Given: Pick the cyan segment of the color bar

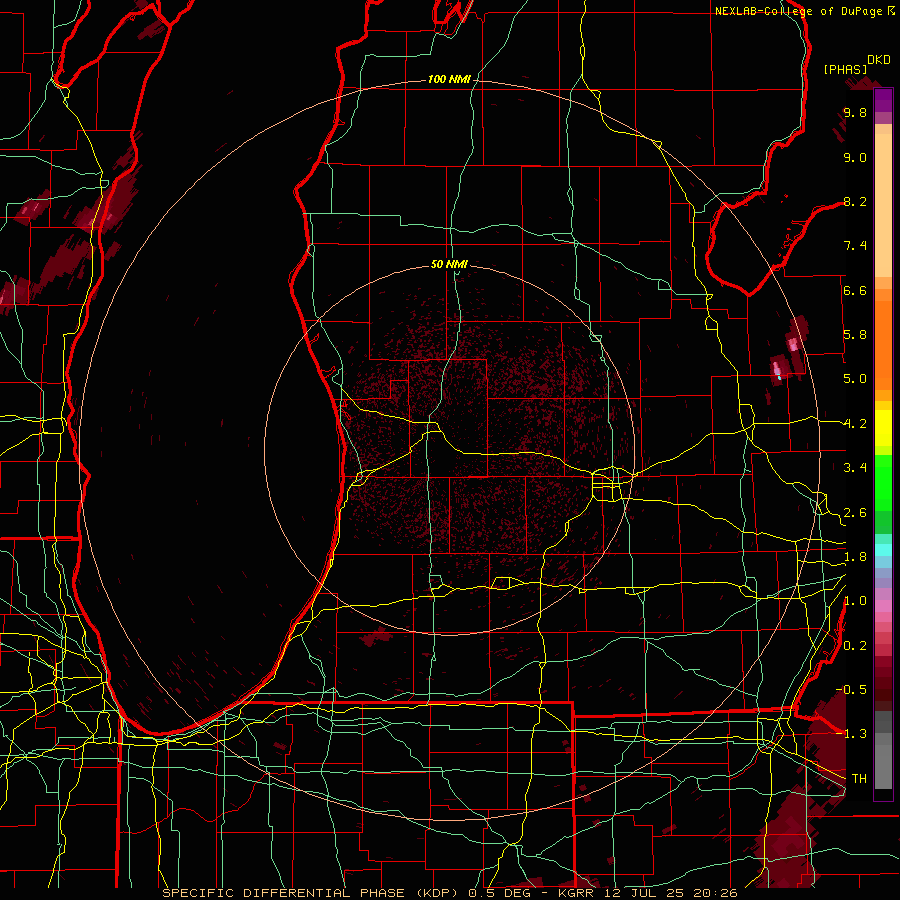Looking at the screenshot, I should coord(883,550).
